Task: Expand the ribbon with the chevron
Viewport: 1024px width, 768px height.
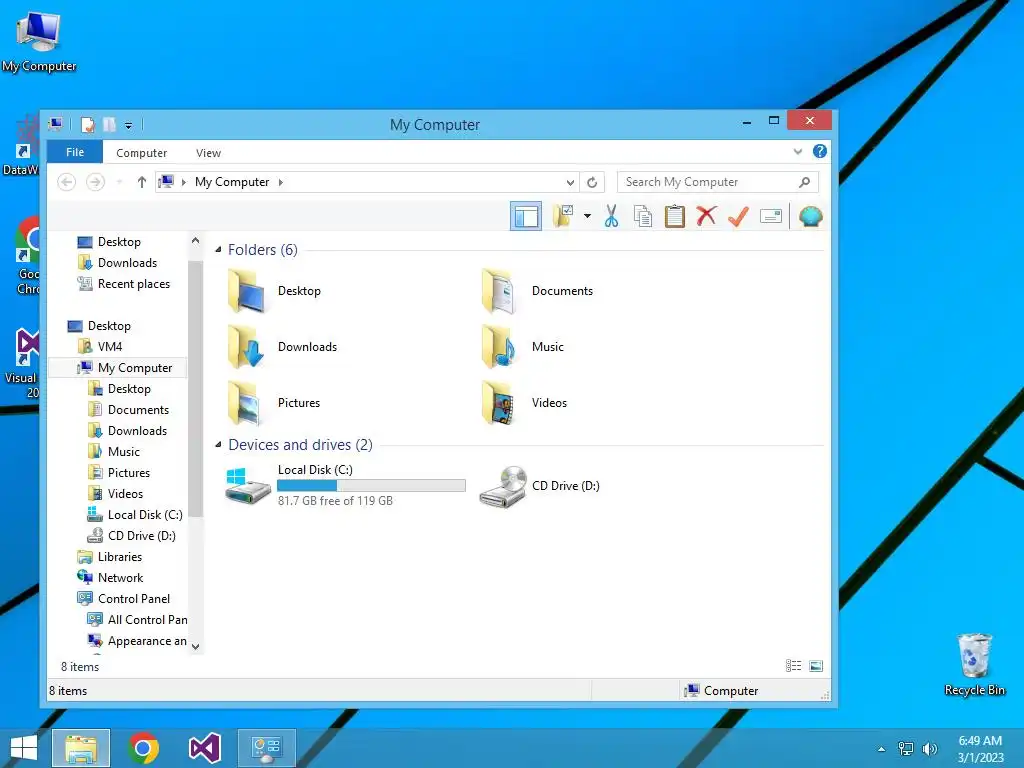Action: 797,152
